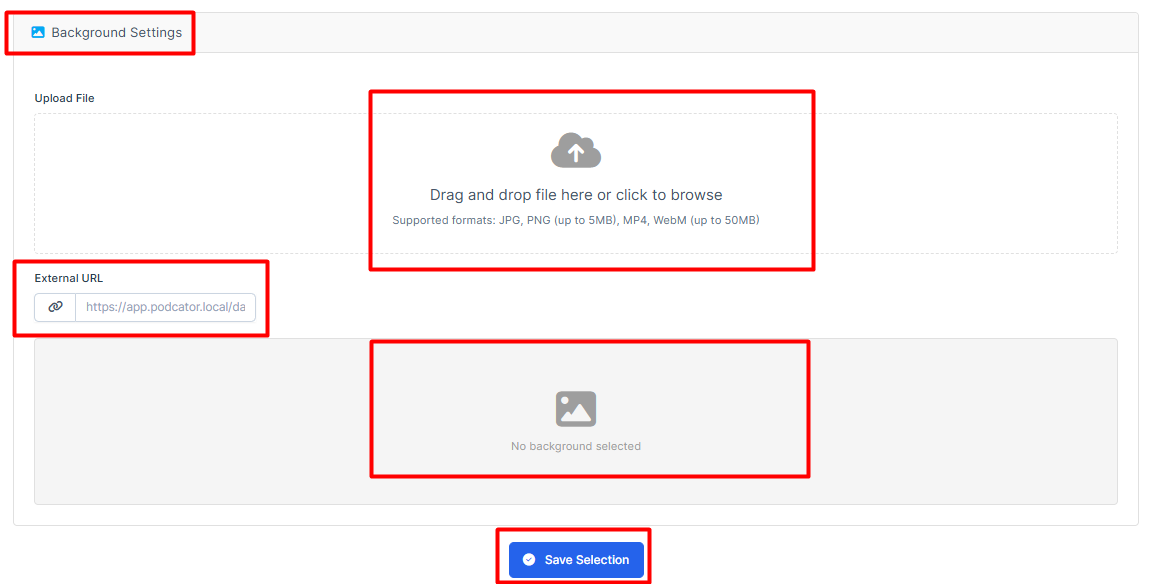The width and height of the screenshot is (1152, 584).
Task: Click the JPG, PNG (up to 5MB) text
Action: [x=558, y=220]
